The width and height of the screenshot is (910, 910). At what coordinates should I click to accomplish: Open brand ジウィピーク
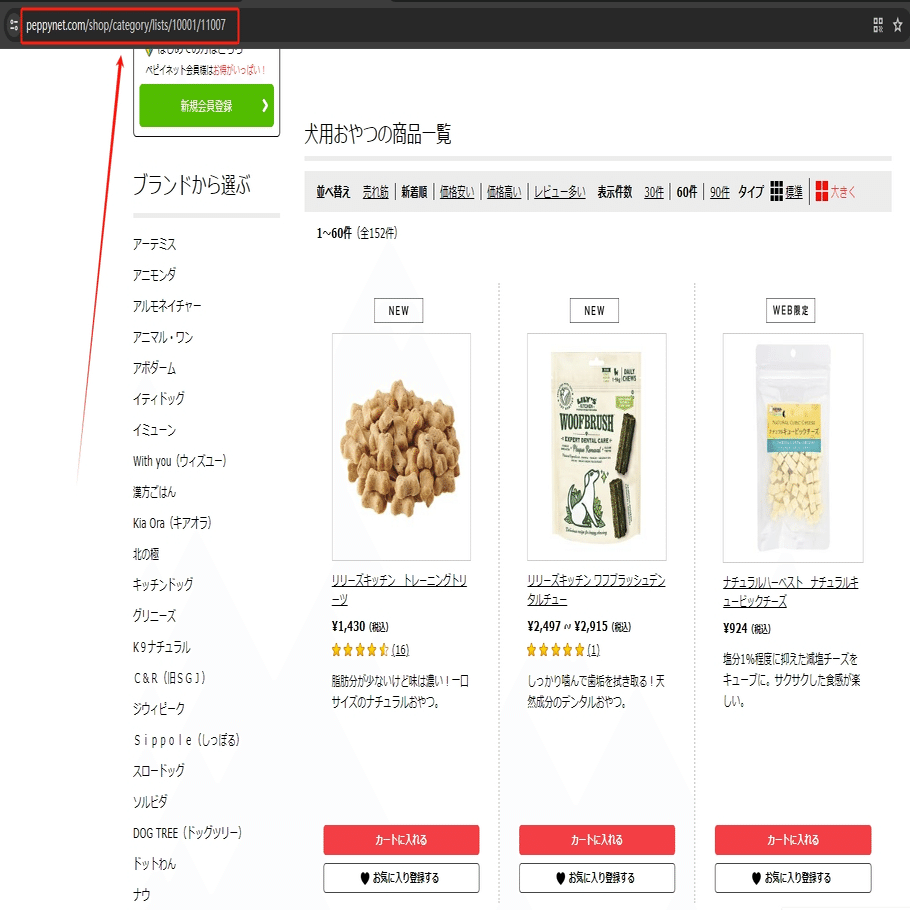159,709
